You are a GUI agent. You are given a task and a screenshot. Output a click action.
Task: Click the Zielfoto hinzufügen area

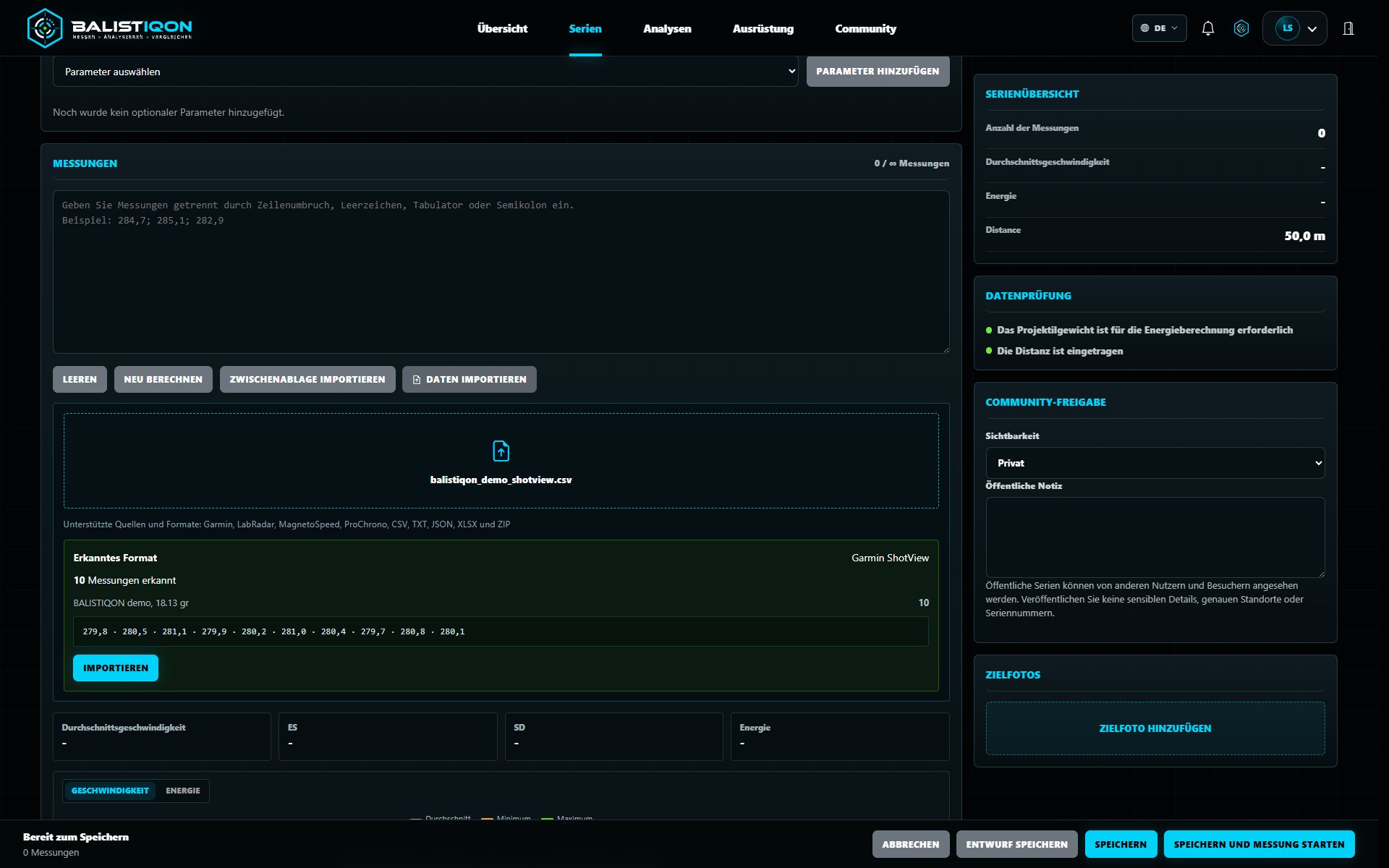pyautogui.click(x=1155, y=728)
